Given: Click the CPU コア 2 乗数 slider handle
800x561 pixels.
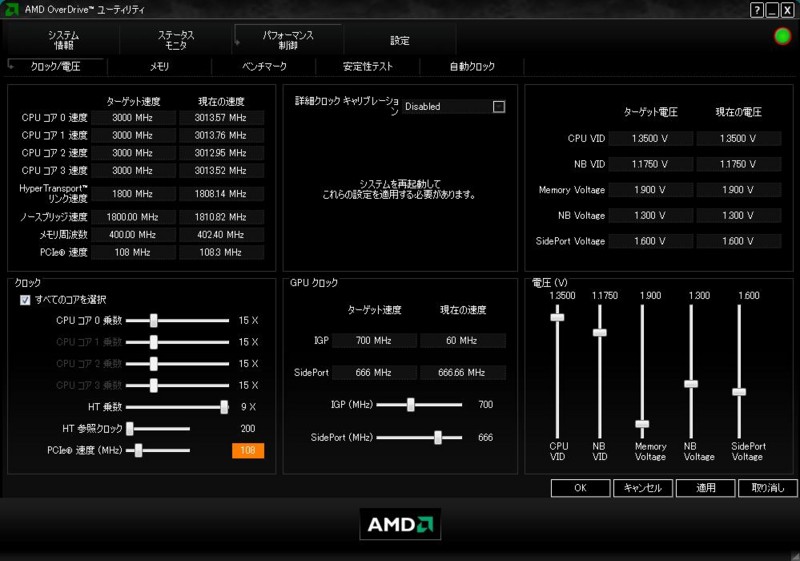Looking at the screenshot, I should coord(154,364).
